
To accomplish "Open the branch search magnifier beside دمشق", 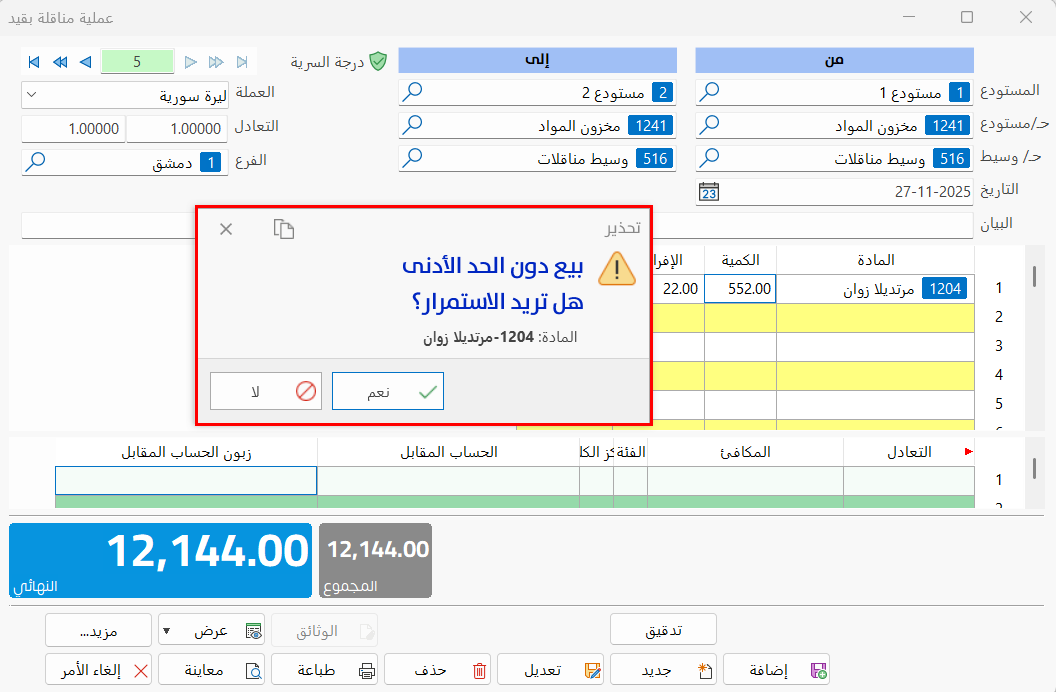I will [x=36, y=160].
